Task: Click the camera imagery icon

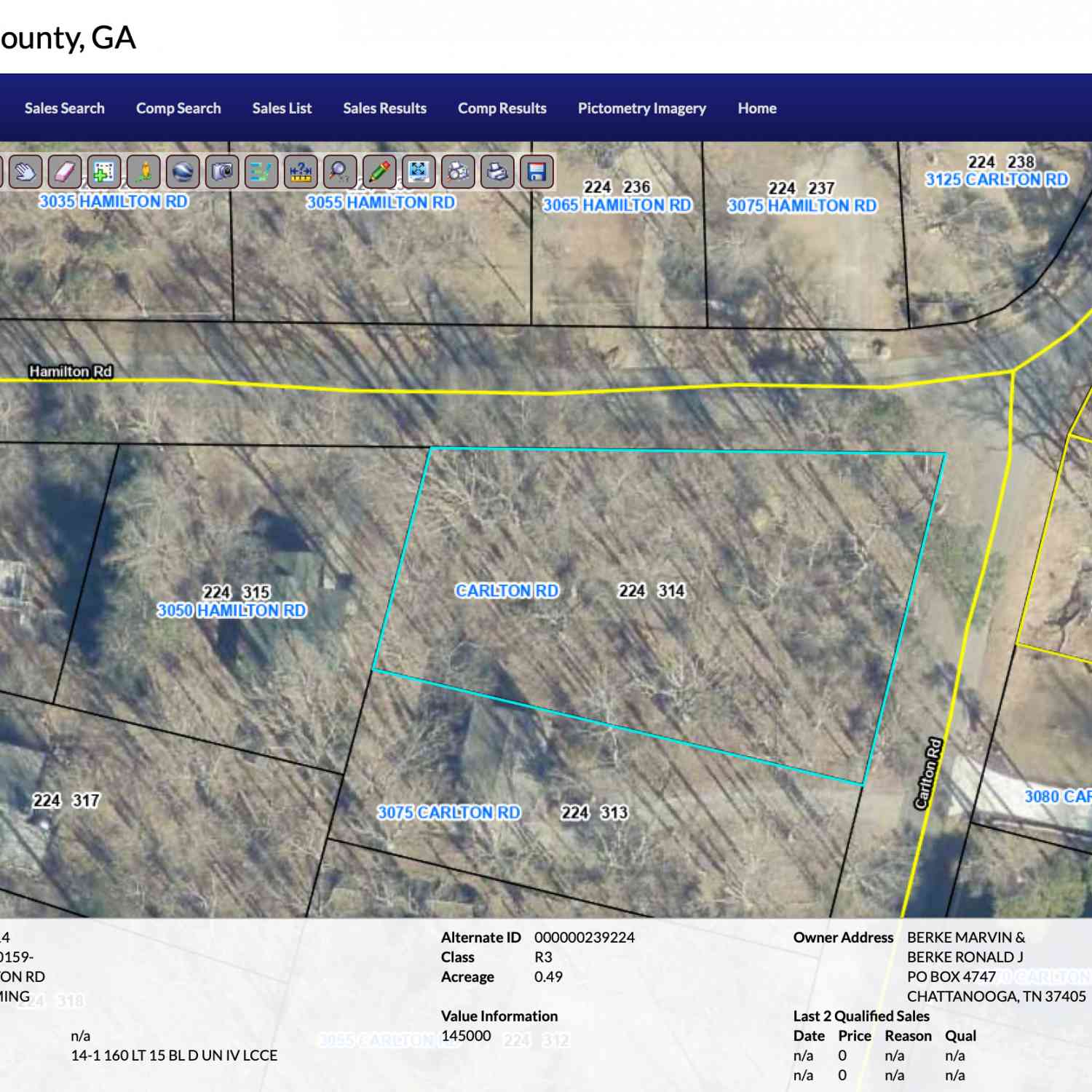Action: coord(222,172)
